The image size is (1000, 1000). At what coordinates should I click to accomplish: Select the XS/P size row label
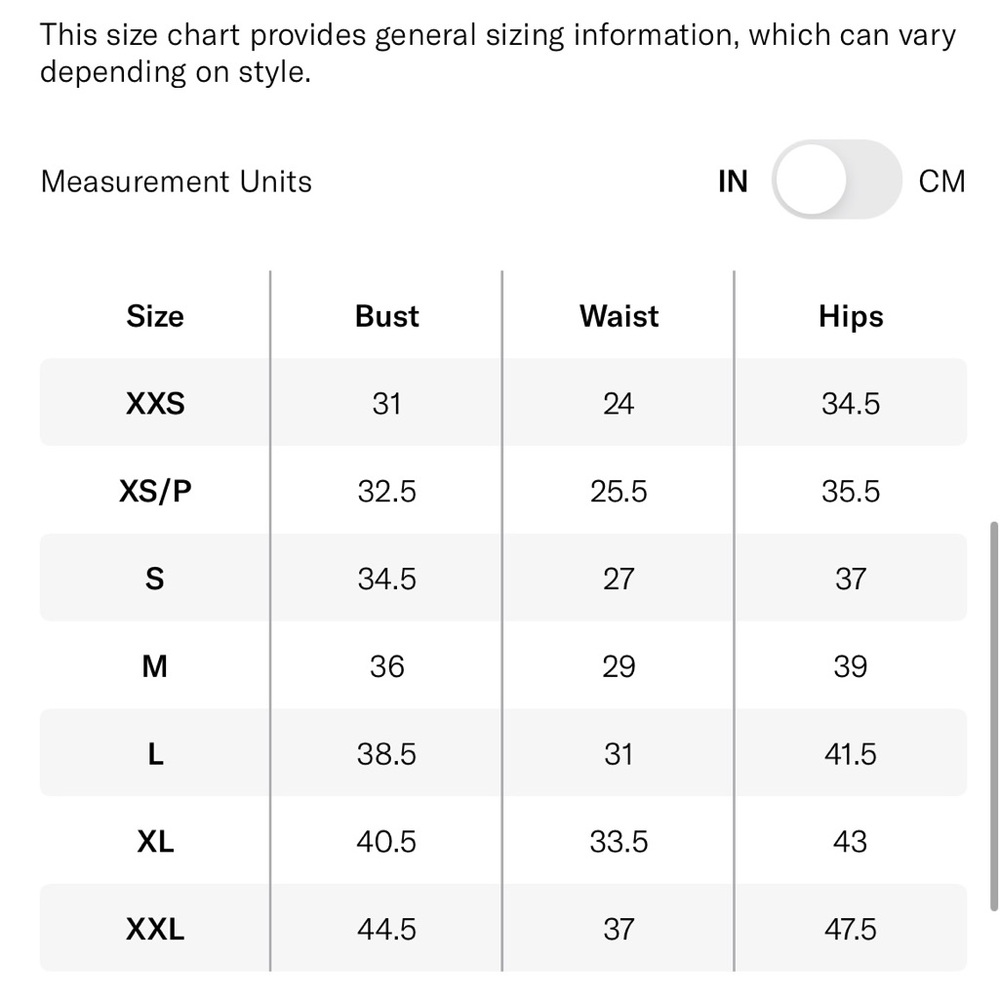pyautogui.click(x=155, y=492)
